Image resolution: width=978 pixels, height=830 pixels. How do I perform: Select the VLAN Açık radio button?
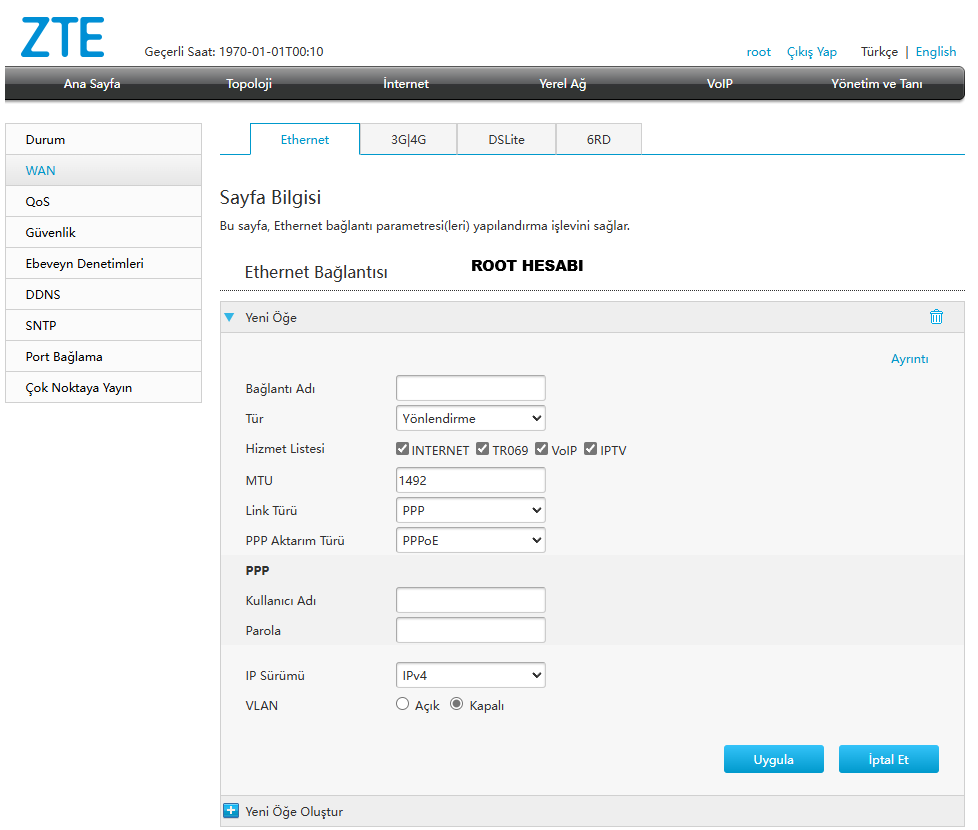click(403, 704)
